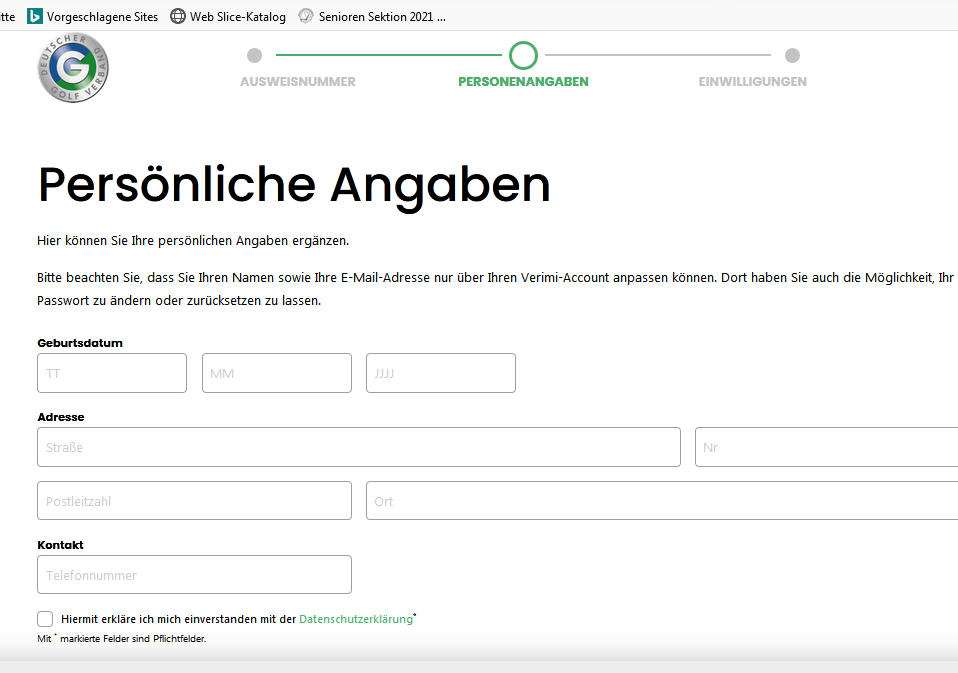Select the Ort city field

662,501
